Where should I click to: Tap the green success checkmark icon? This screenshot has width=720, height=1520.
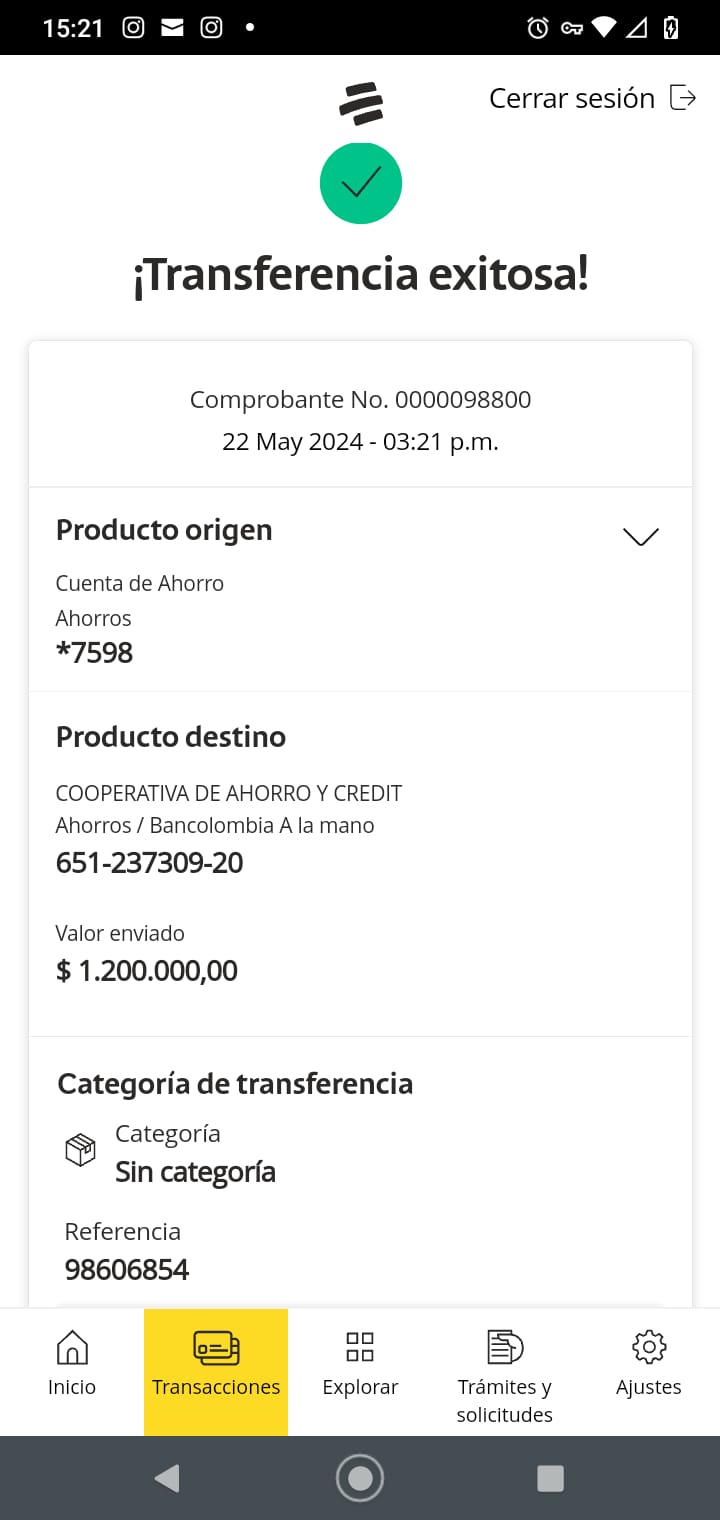tap(361, 183)
